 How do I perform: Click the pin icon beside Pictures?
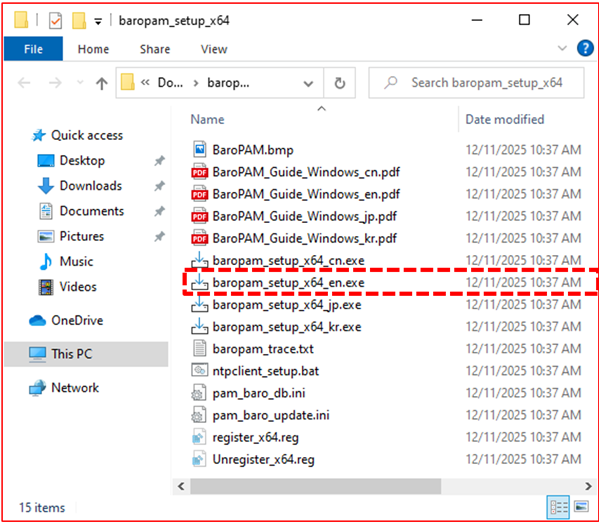tap(159, 237)
